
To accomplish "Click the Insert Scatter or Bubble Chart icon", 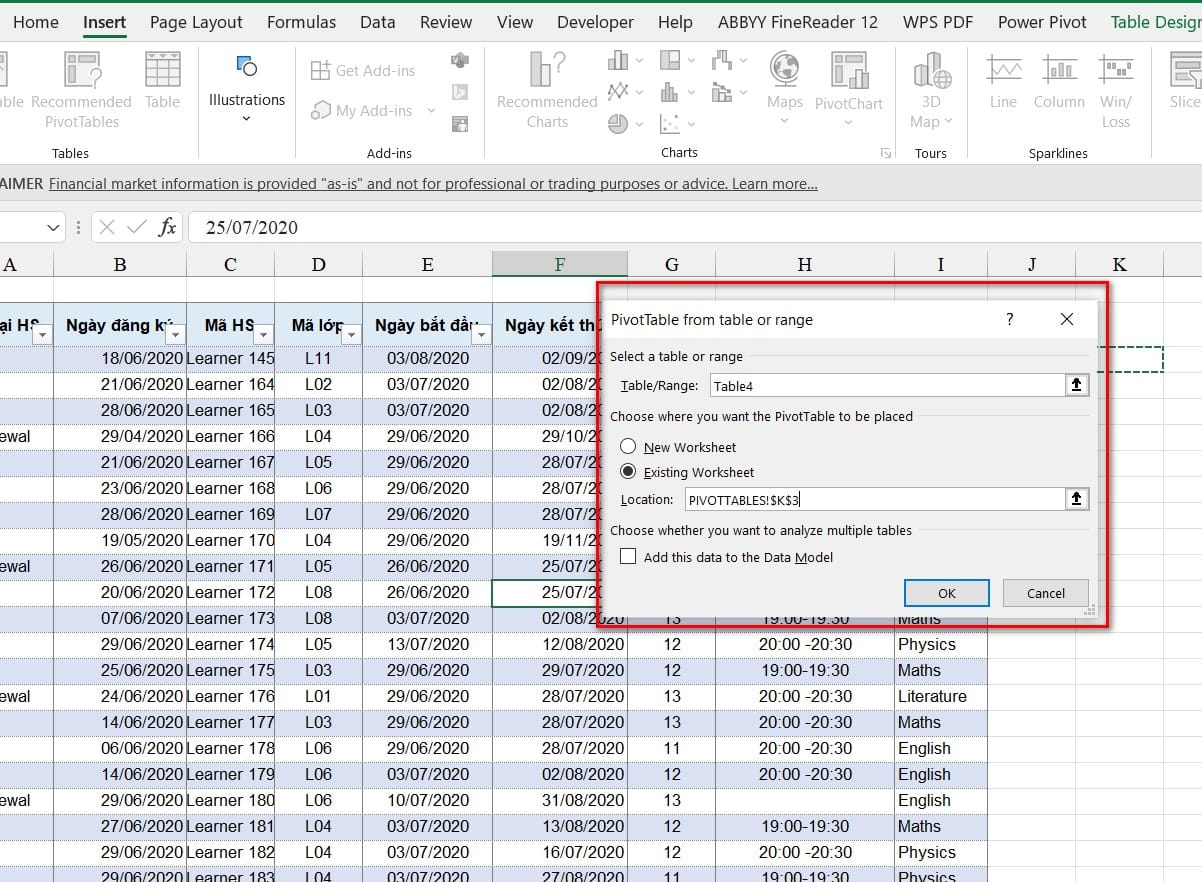I will click(x=670, y=124).
